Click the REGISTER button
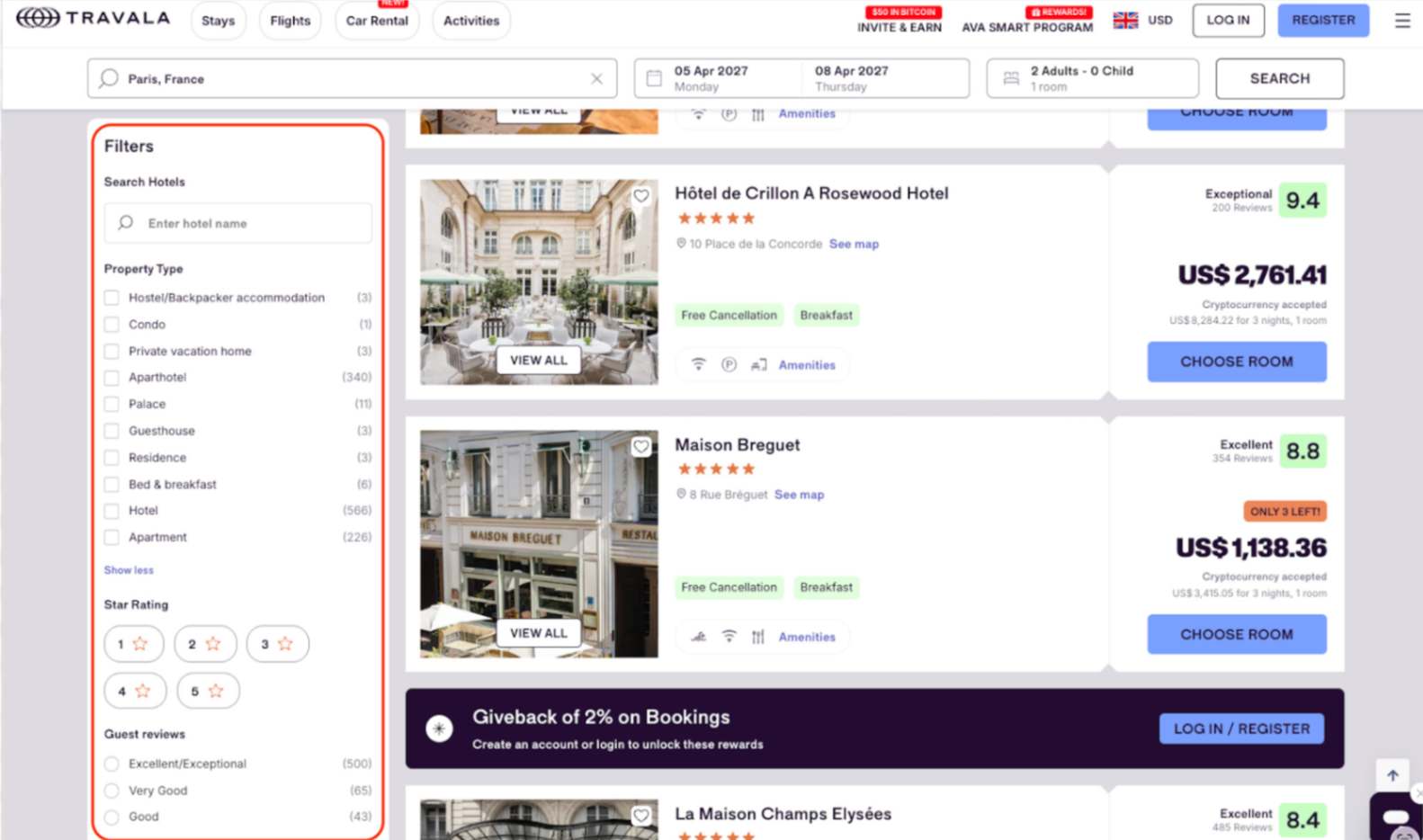Viewport: 1423px width, 840px height. click(1323, 20)
